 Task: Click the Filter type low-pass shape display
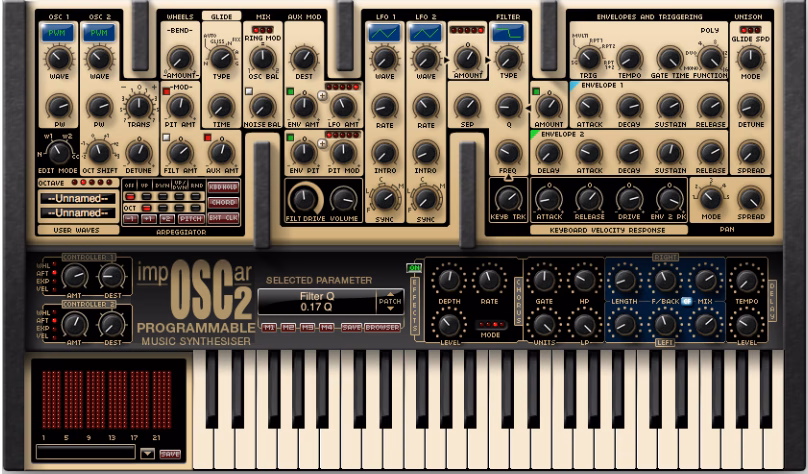508,33
